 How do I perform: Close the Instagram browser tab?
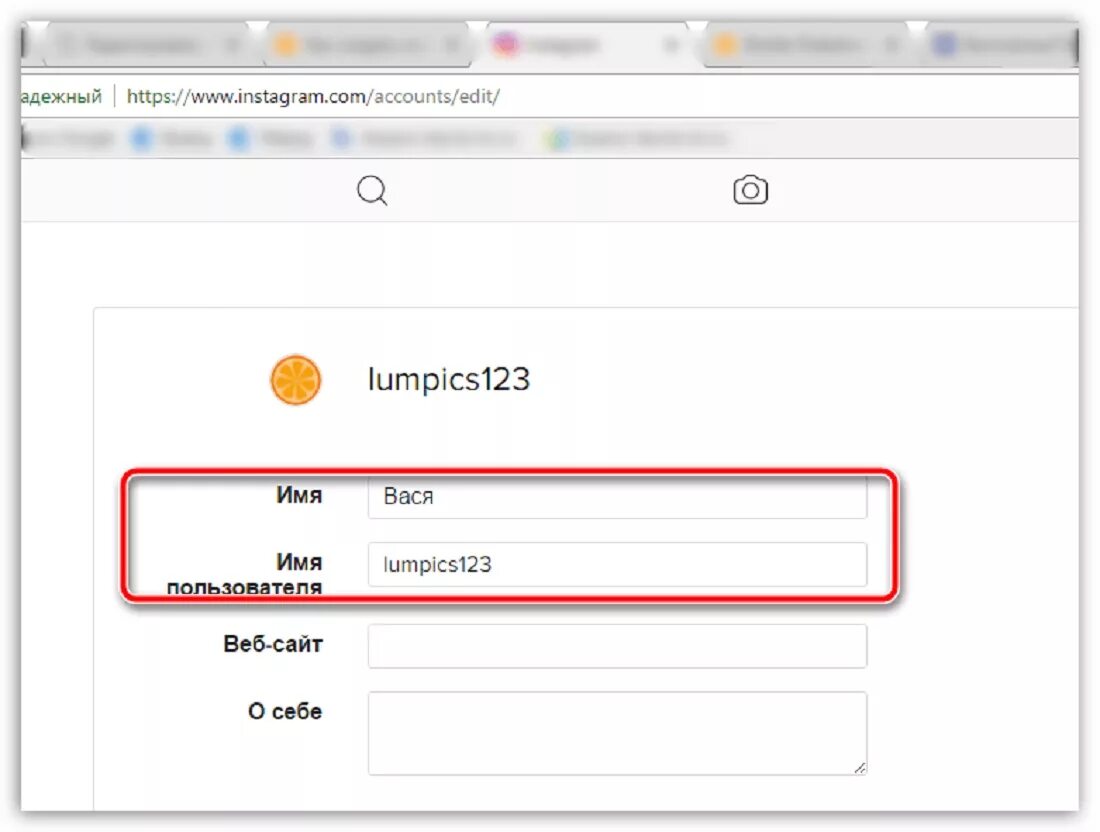pos(671,46)
